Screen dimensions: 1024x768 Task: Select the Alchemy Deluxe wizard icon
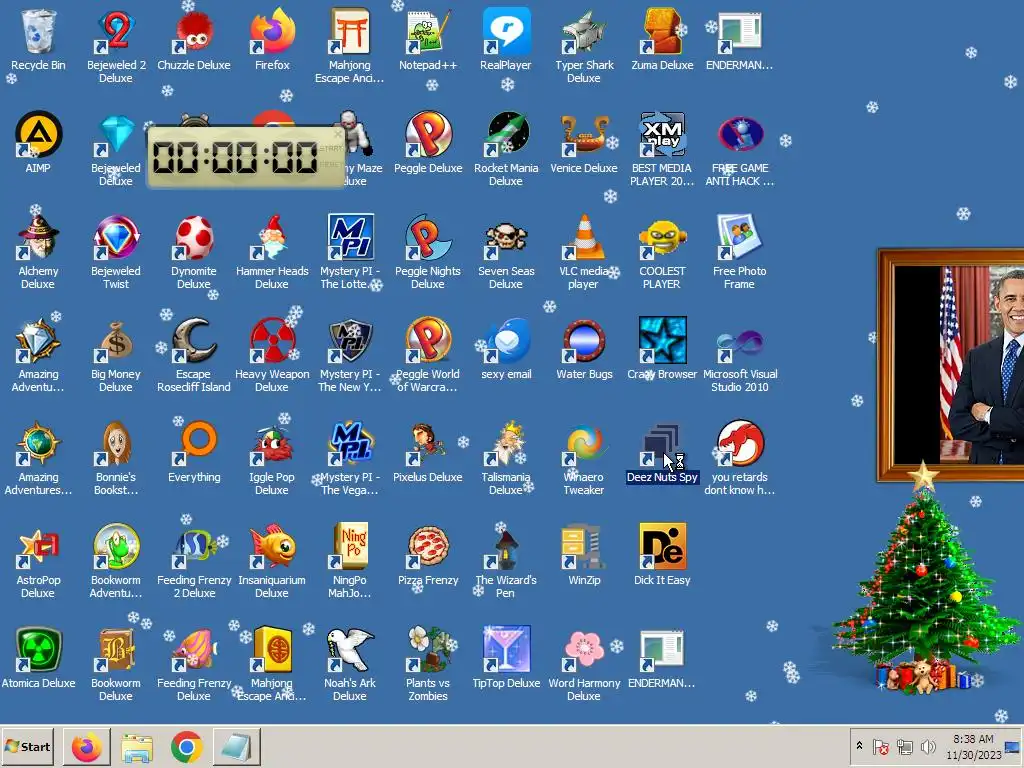point(38,237)
